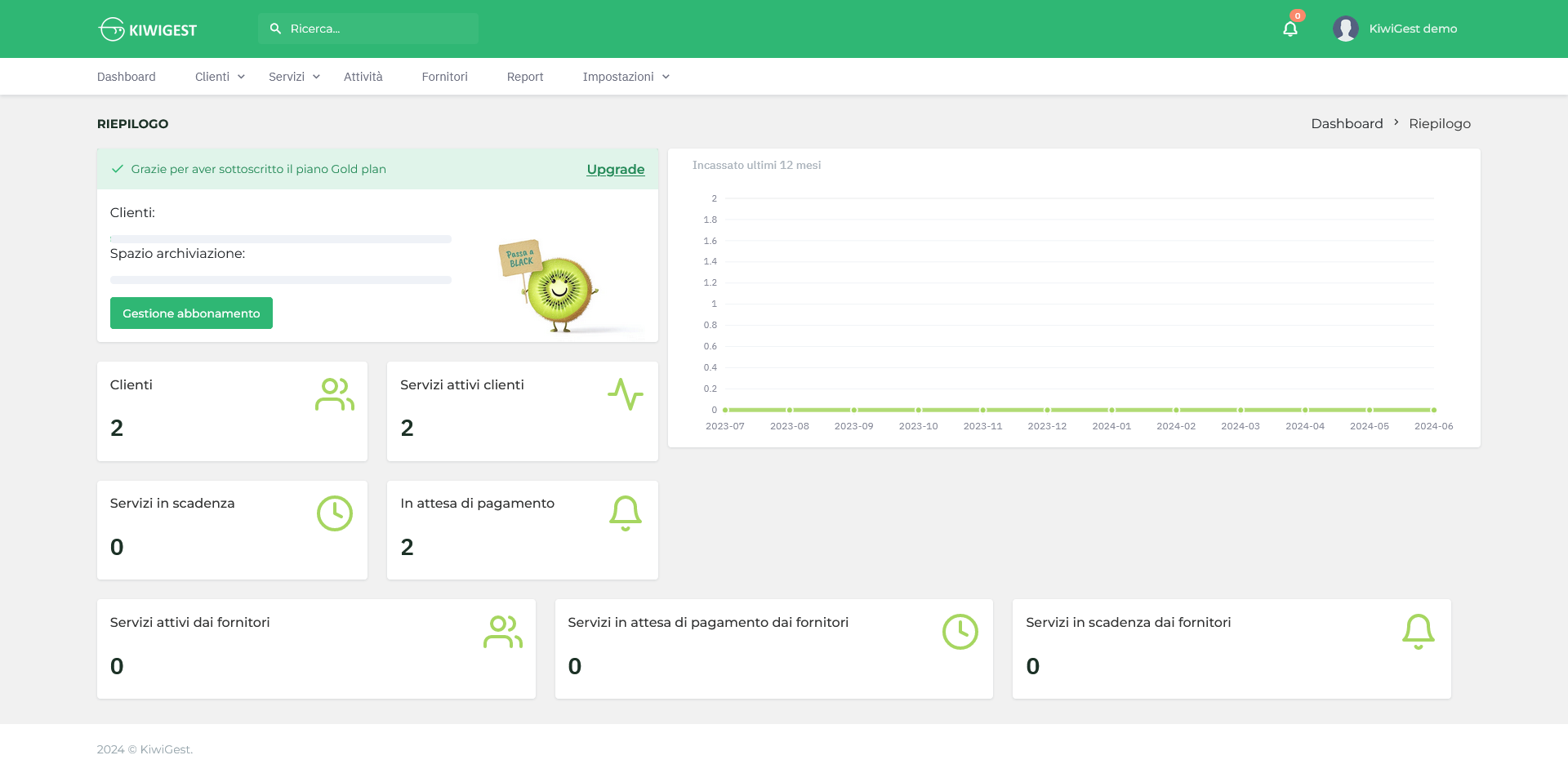The height and width of the screenshot is (773, 1568).
Task: Focus the Ricerca search field
Action: (368, 29)
